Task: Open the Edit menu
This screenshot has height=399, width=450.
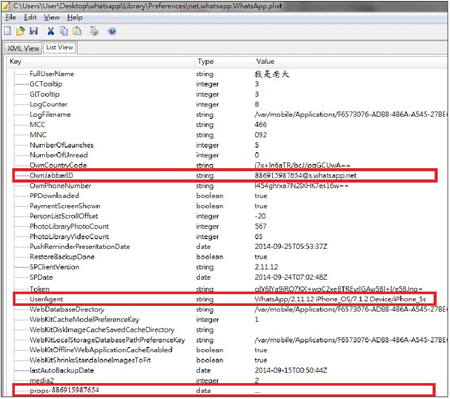Action: point(30,17)
